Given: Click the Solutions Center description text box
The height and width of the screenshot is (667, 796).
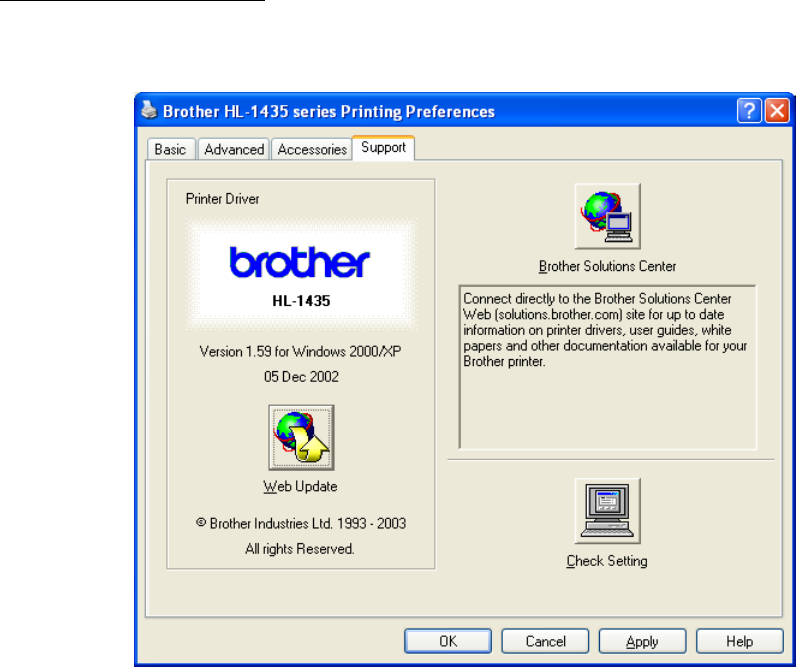Looking at the screenshot, I should (x=608, y=367).
